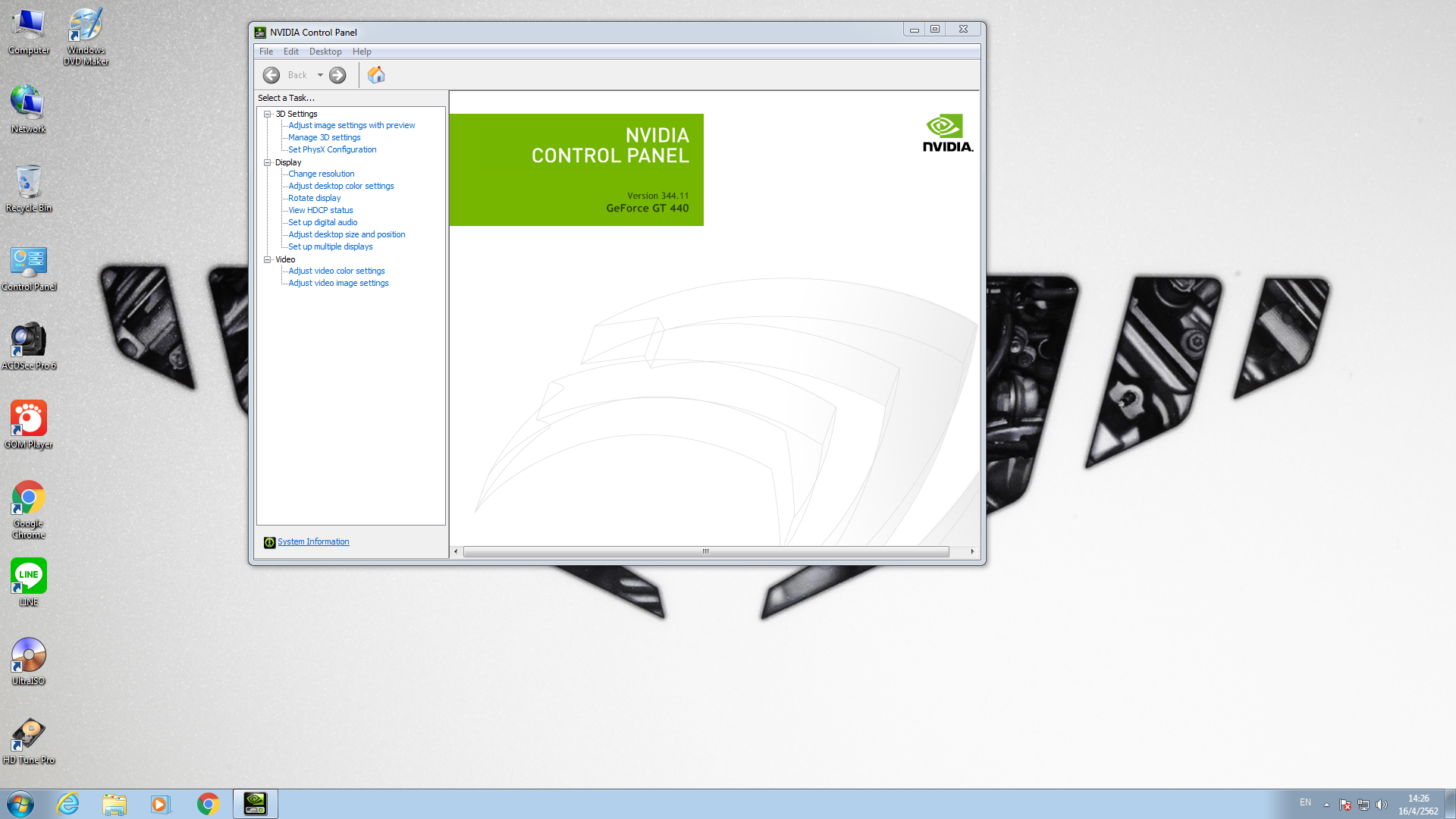Viewport: 1456px width, 819px height.
Task: Click the scrollbar right arrow
Action: (x=972, y=551)
